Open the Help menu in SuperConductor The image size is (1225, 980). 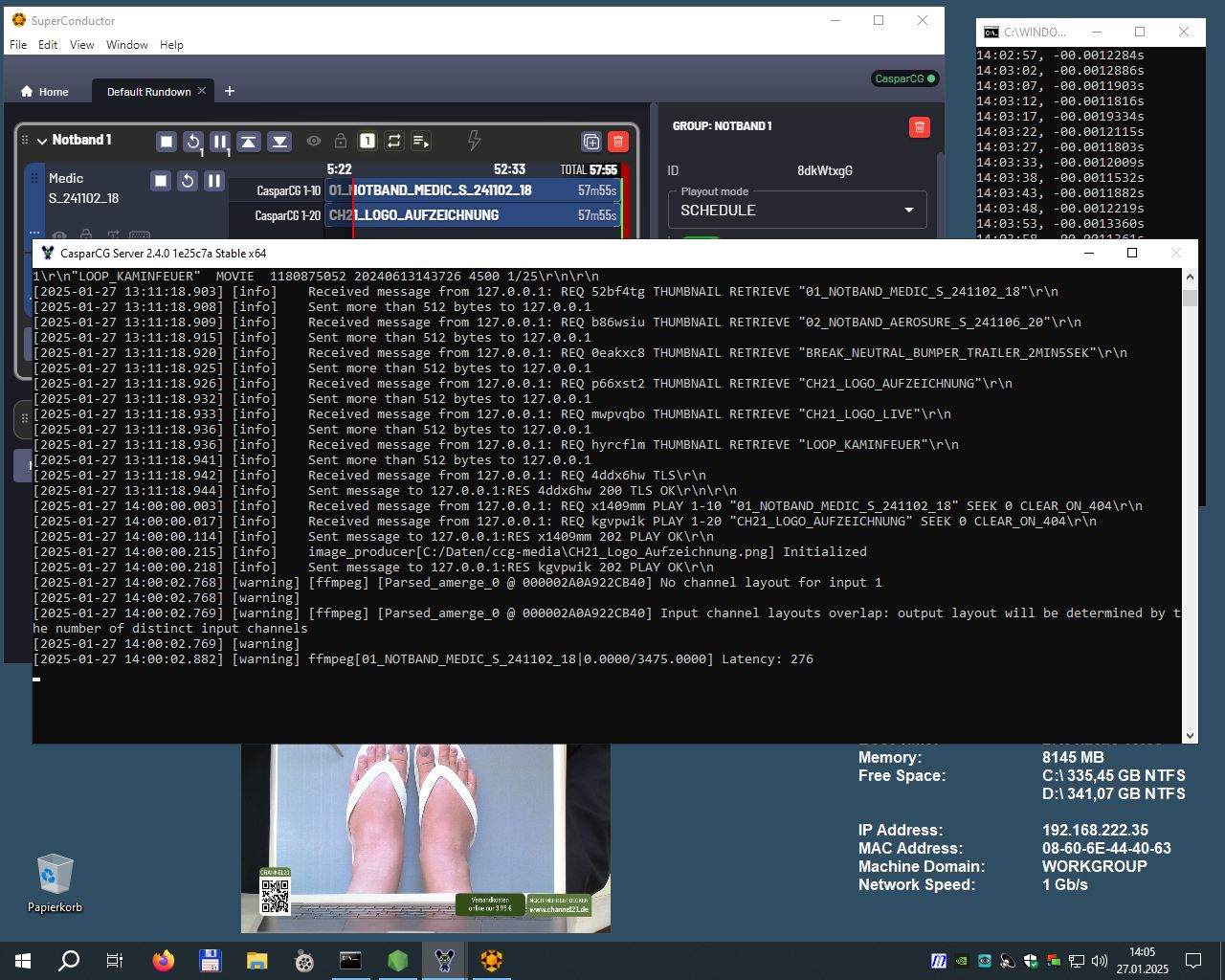pos(171,45)
